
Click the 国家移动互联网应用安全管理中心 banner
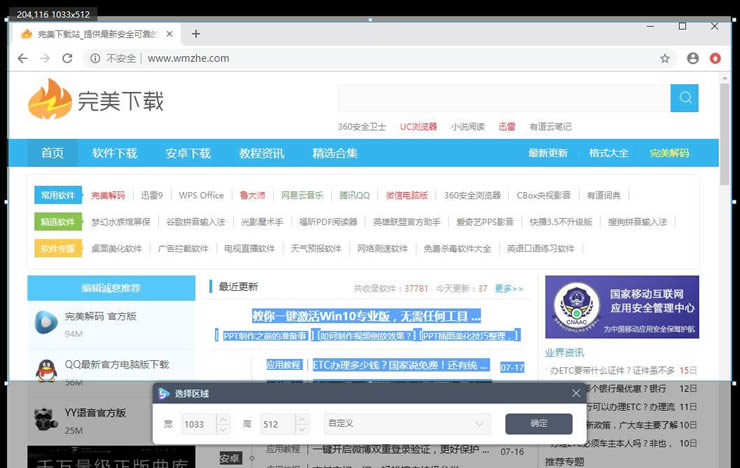point(622,307)
